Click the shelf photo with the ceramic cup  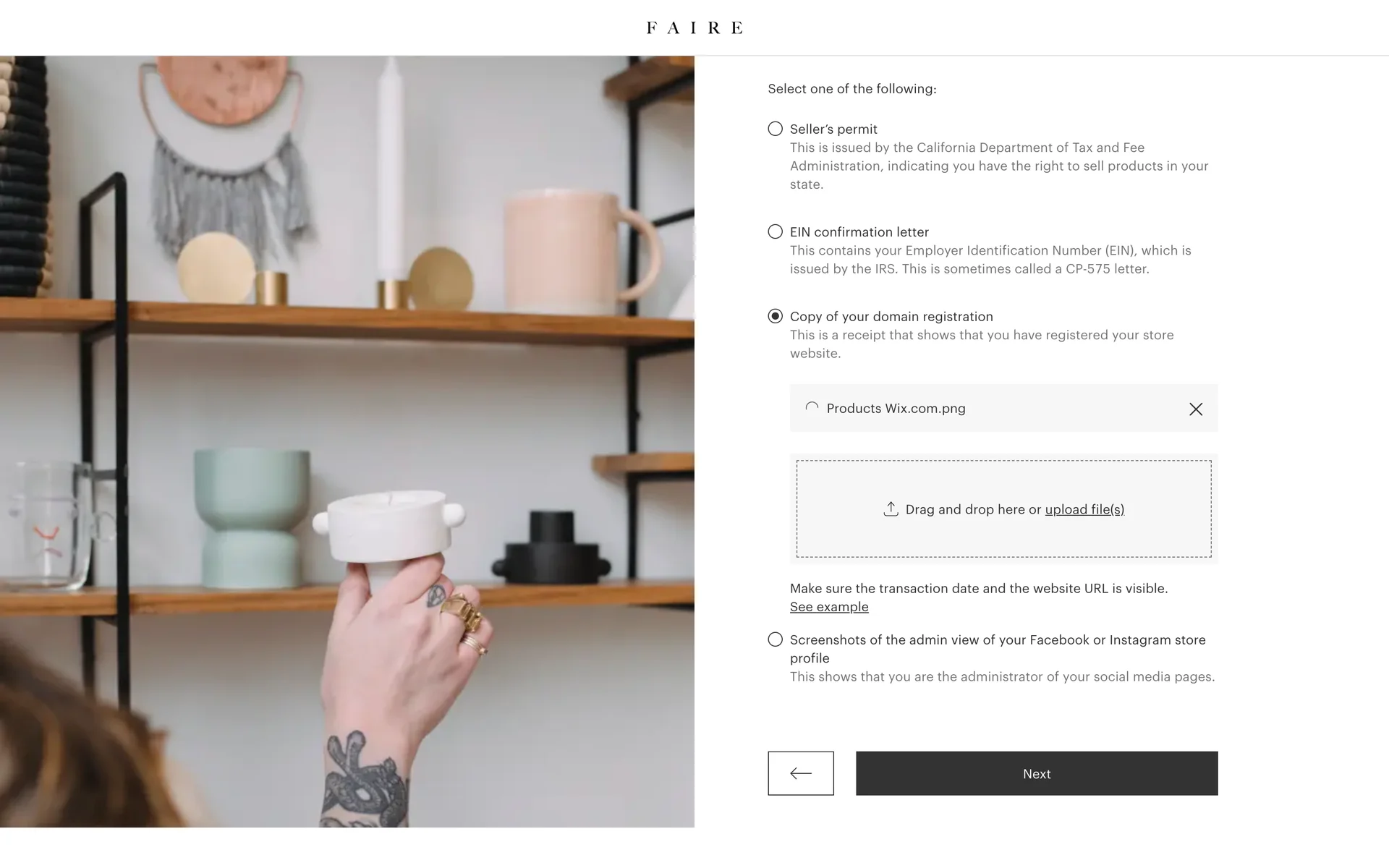click(x=347, y=441)
